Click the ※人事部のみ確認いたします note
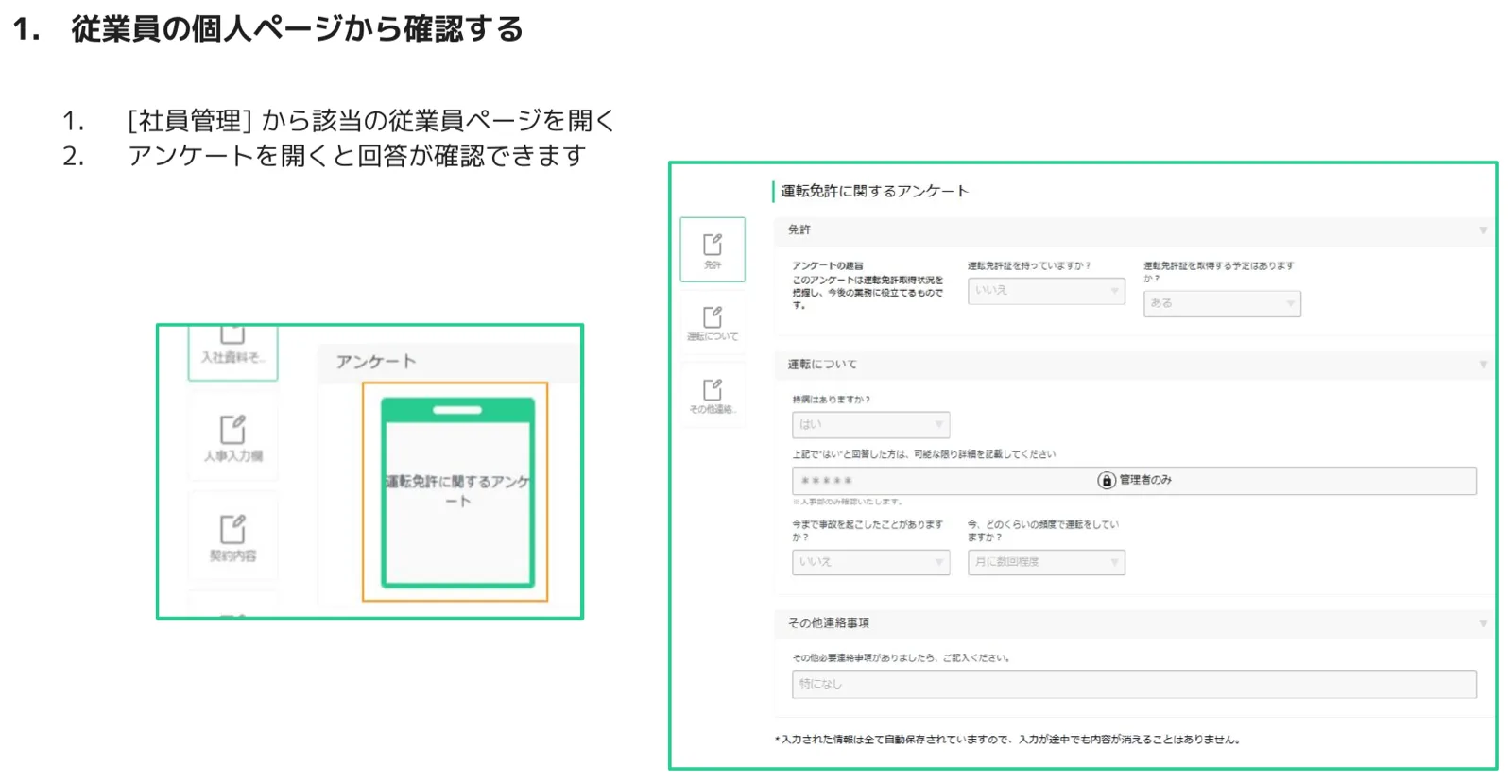This screenshot has height=784, width=1512. click(848, 502)
